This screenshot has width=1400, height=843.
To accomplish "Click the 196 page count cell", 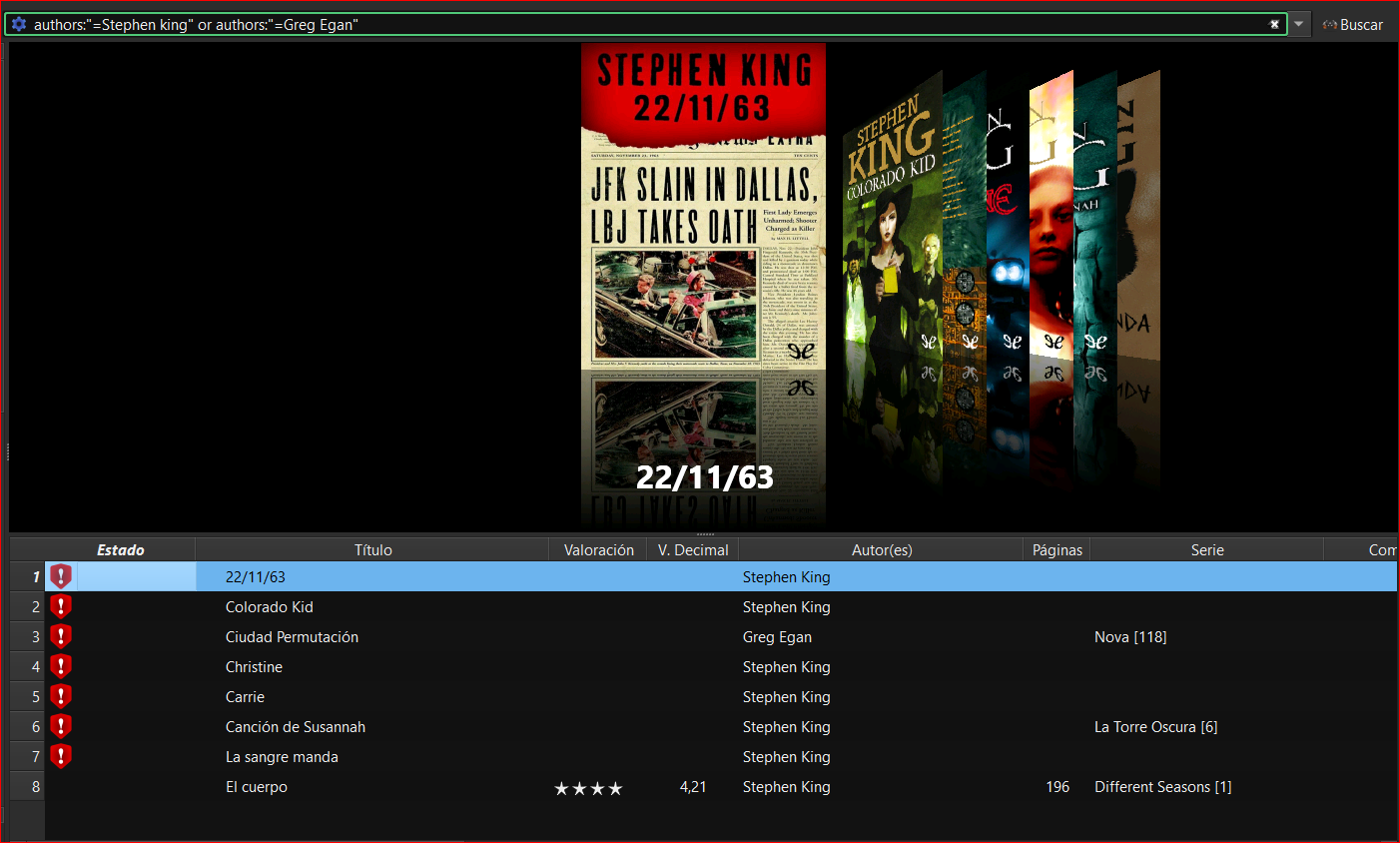I will (1057, 787).
